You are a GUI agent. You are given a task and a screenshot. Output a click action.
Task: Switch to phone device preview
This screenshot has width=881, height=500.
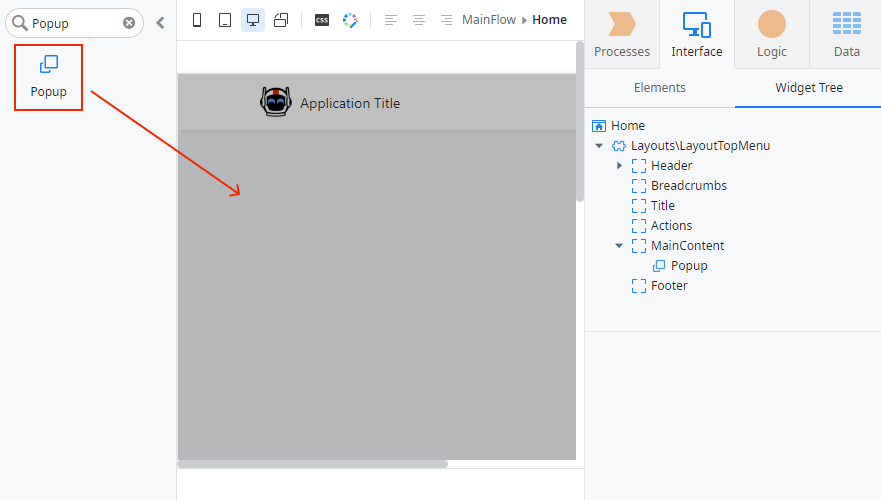[x=197, y=20]
